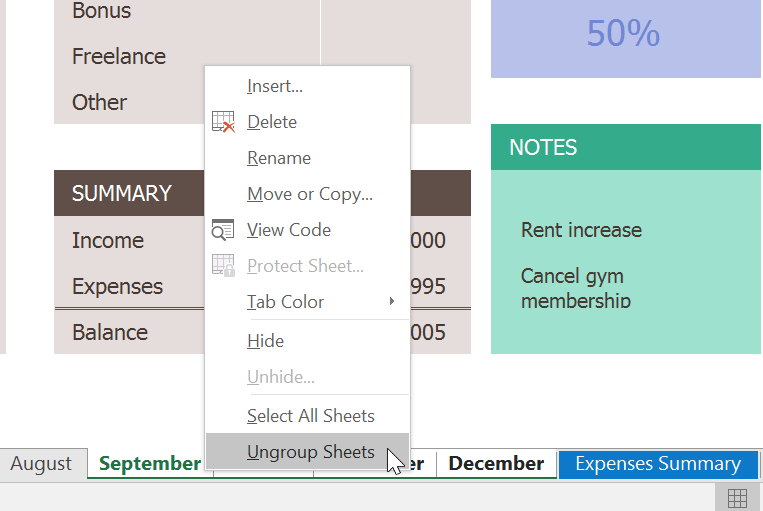Screen dimensions: 763x511
Task: Switch to the August sheet tab
Action: [41, 464]
